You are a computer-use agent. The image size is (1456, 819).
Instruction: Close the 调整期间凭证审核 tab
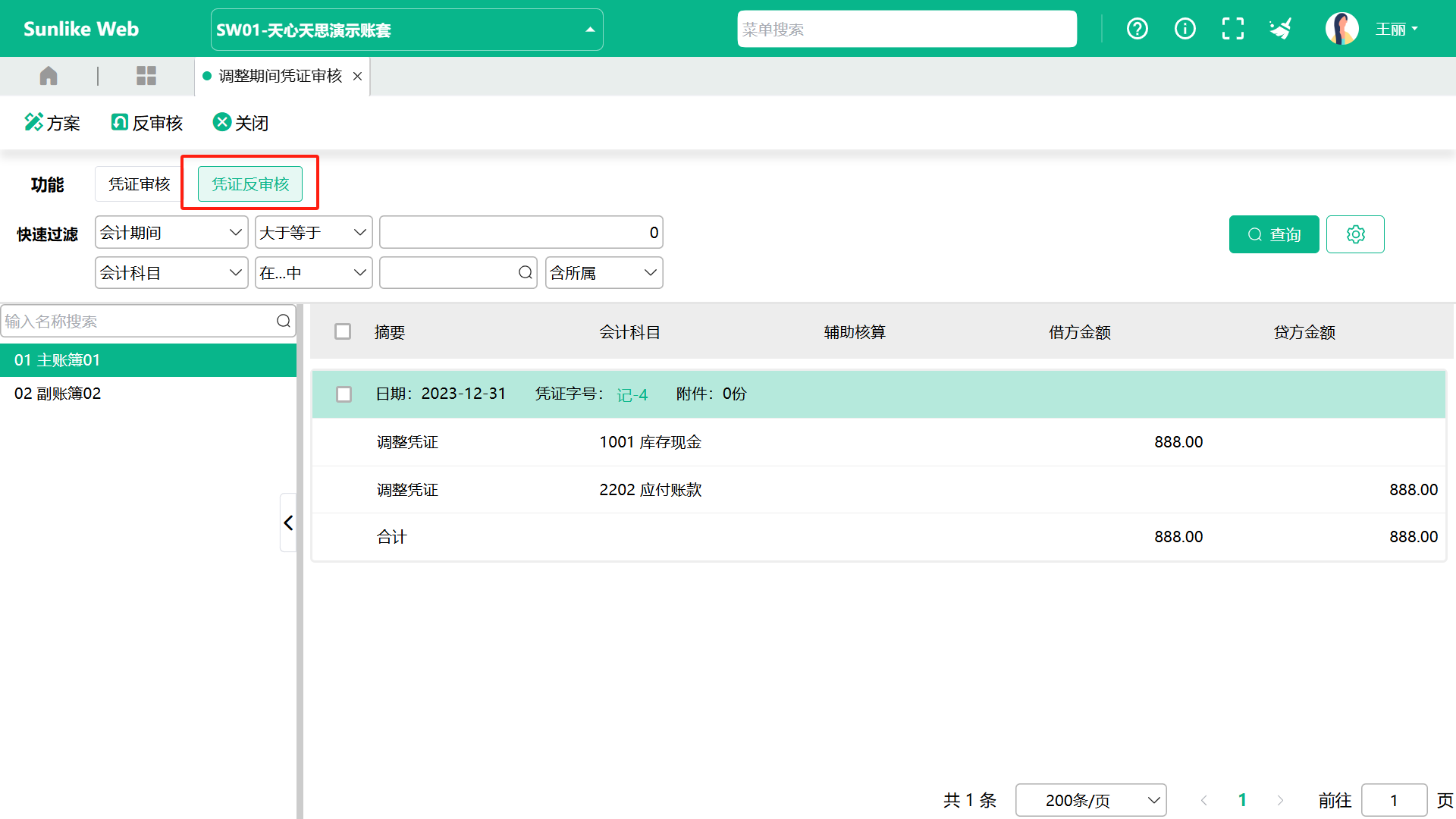[357, 76]
